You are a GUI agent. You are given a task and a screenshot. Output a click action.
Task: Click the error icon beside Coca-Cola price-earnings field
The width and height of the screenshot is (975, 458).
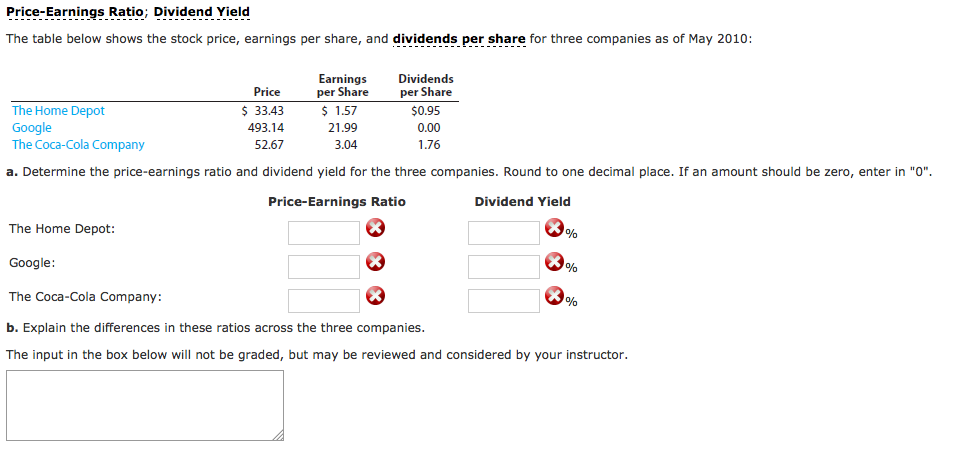374,297
